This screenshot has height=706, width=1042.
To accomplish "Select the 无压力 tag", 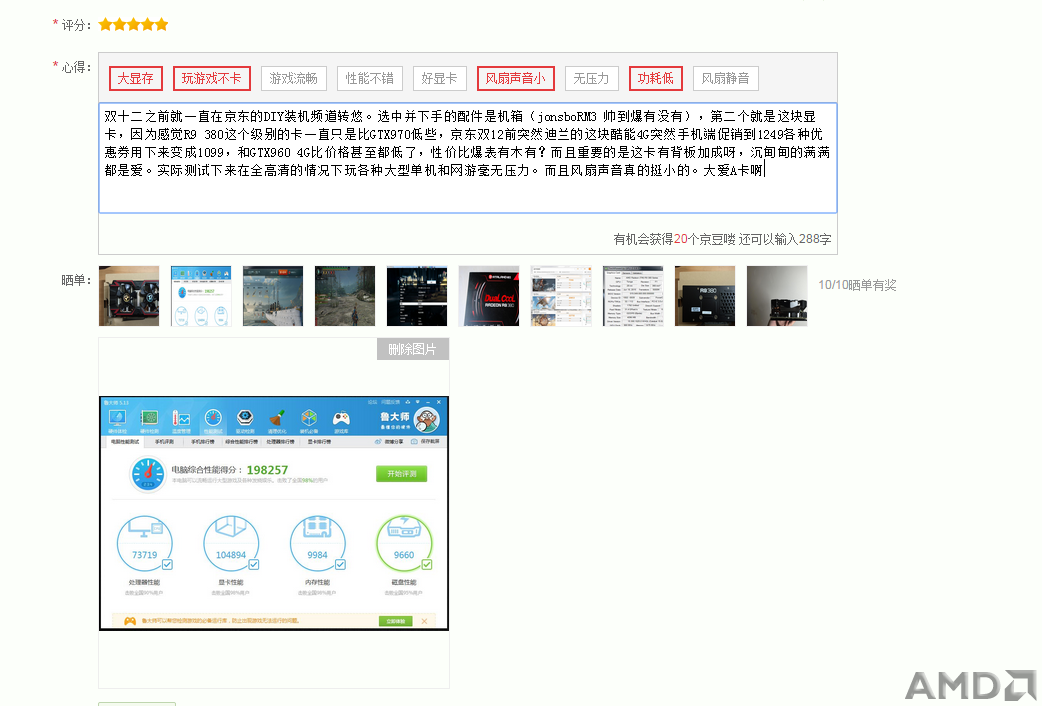I will coord(591,78).
